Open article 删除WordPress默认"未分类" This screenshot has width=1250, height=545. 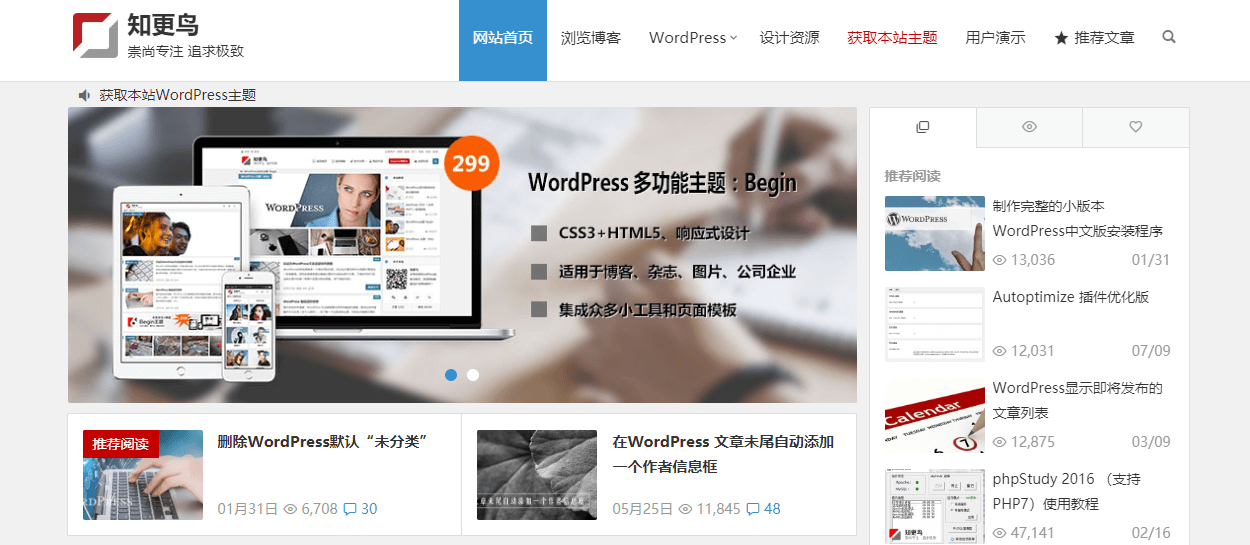click(x=323, y=442)
